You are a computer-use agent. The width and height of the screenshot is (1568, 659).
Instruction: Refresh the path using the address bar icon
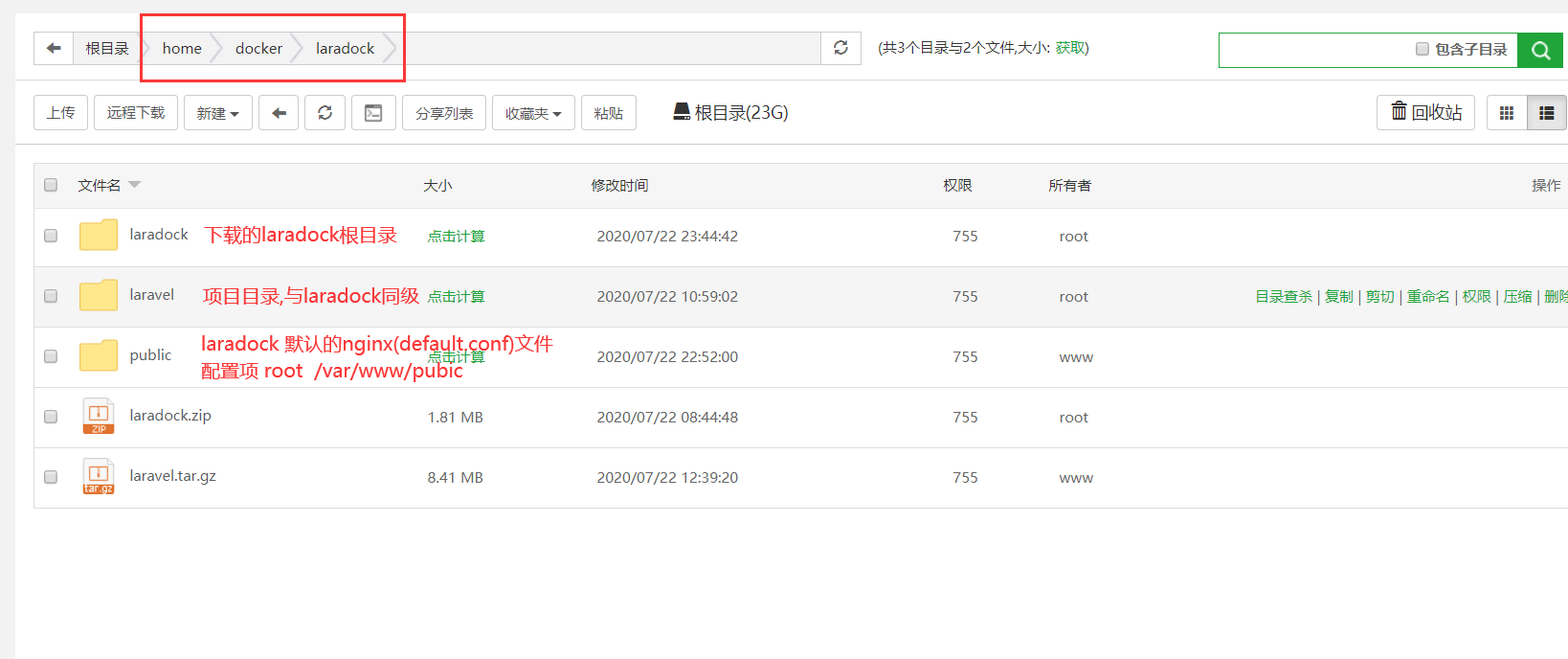[x=840, y=48]
